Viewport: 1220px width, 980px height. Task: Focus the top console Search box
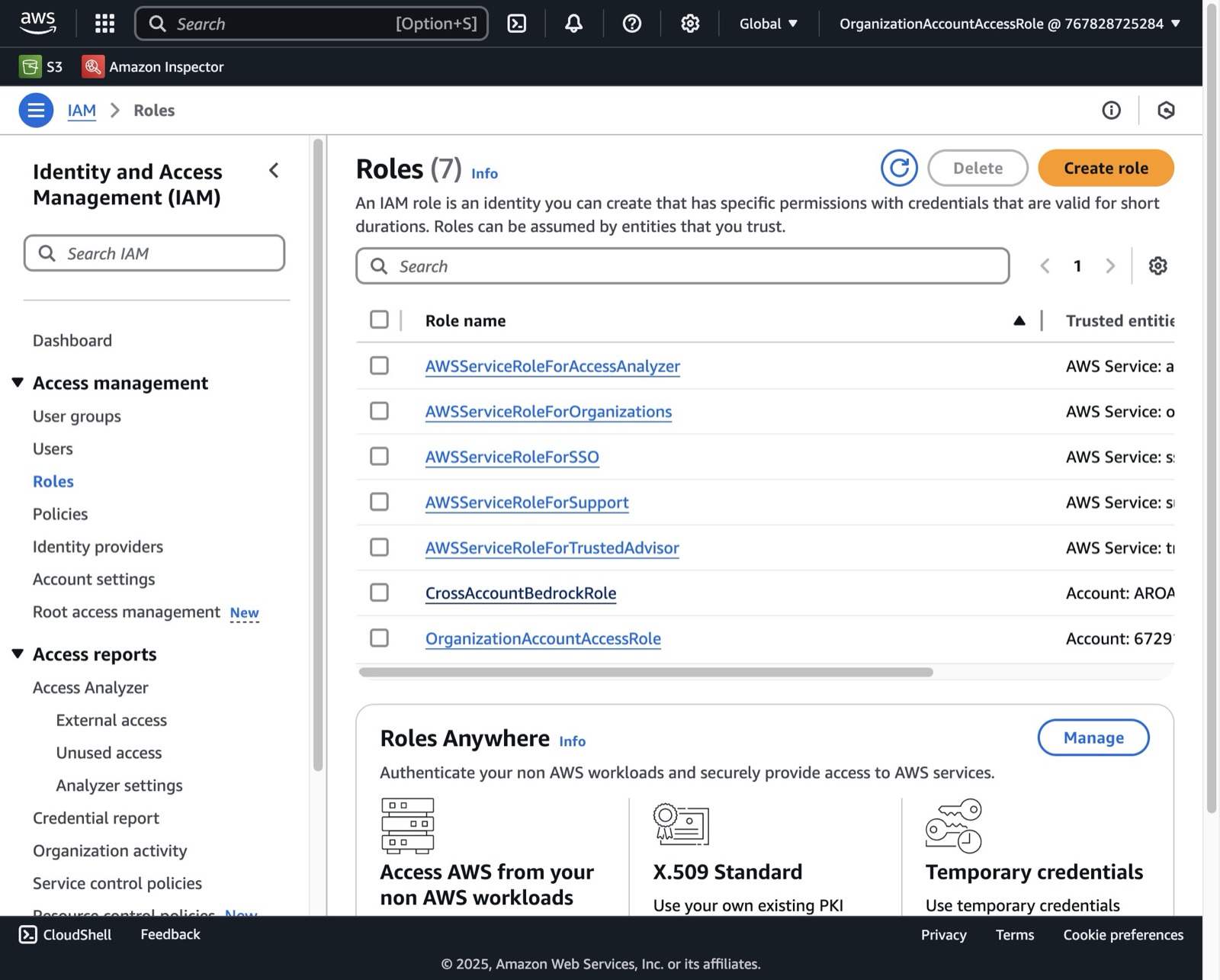tap(311, 24)
